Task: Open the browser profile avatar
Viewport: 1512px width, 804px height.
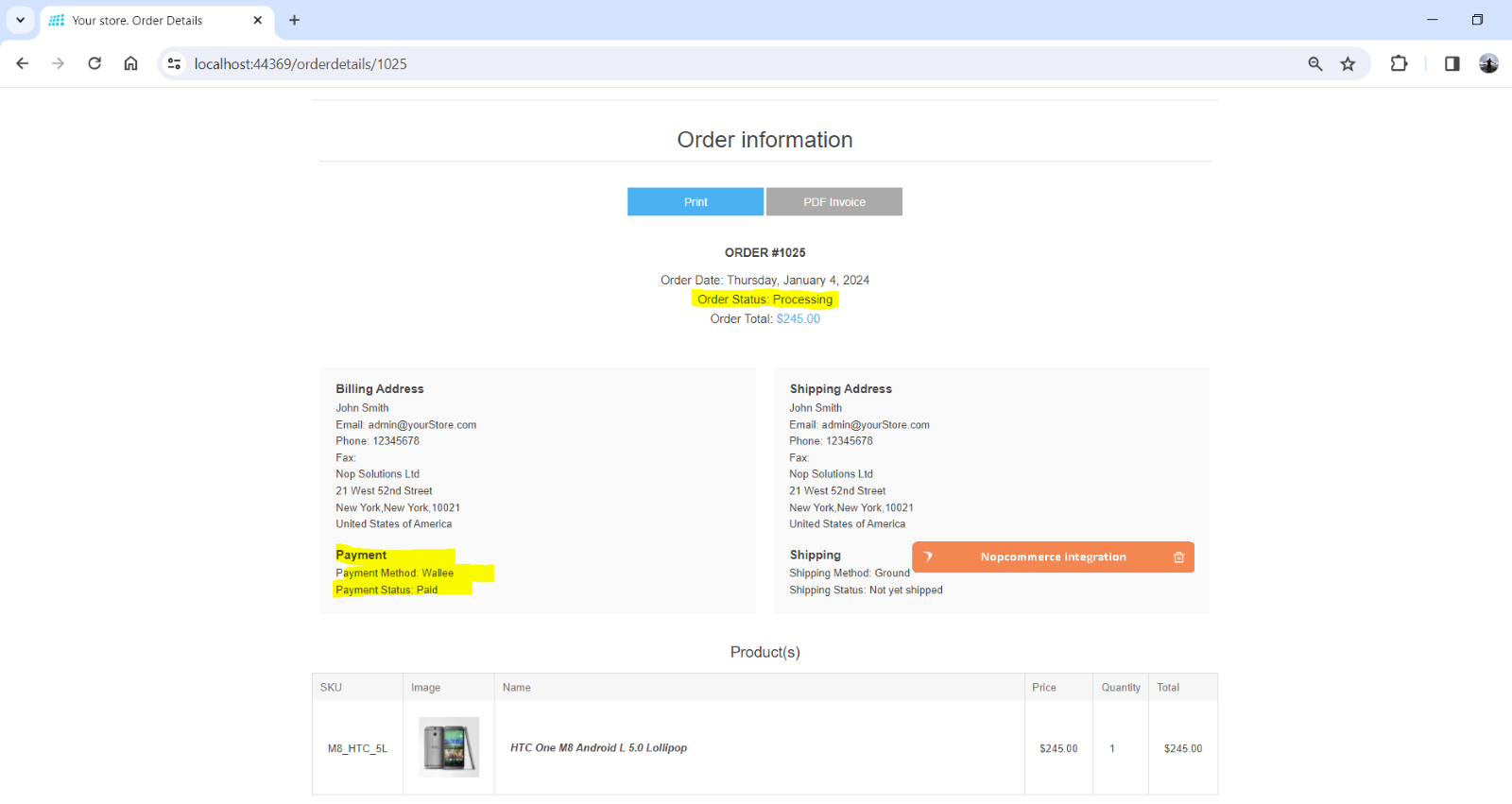Action: (1488, 63)
